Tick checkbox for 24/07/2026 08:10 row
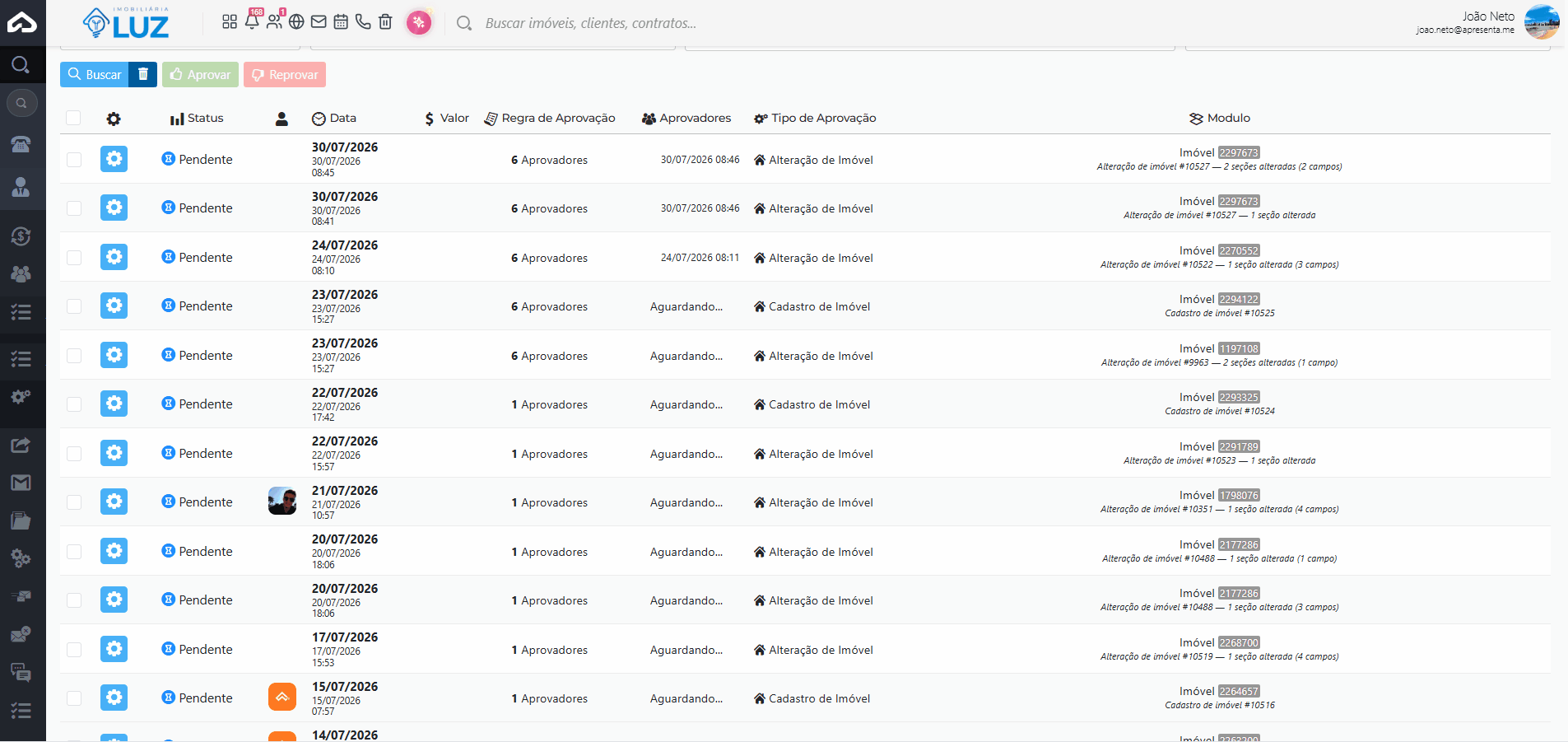The height and width of the screenshot is (742, 1568). coord(74,257)
